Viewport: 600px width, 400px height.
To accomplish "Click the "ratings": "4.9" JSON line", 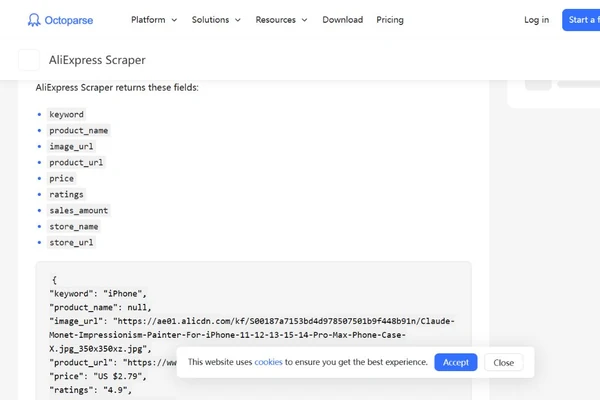I will (x=90, y=390).
